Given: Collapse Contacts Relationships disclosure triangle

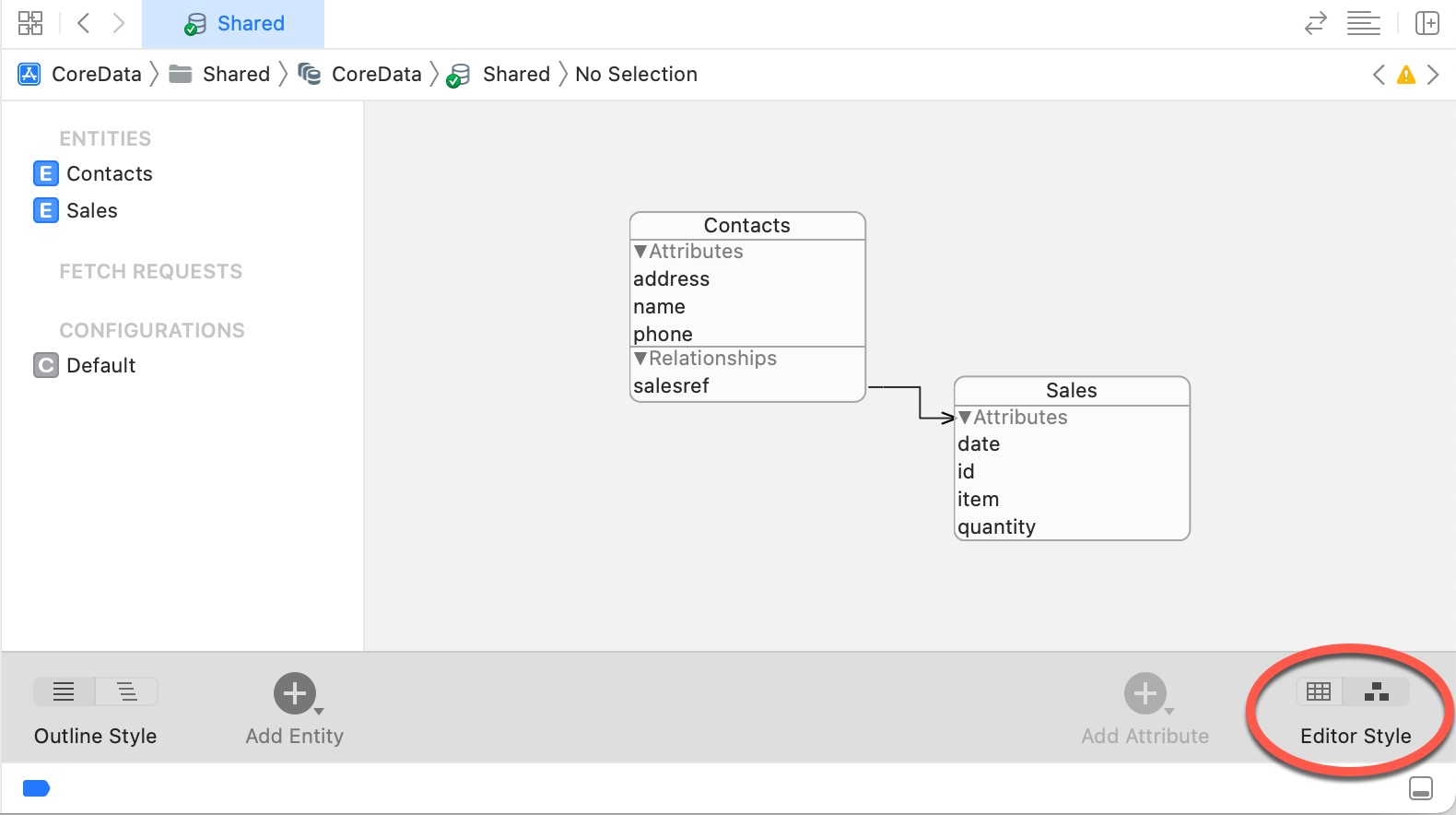Looking at the screenshot, I should click(640, 359).
